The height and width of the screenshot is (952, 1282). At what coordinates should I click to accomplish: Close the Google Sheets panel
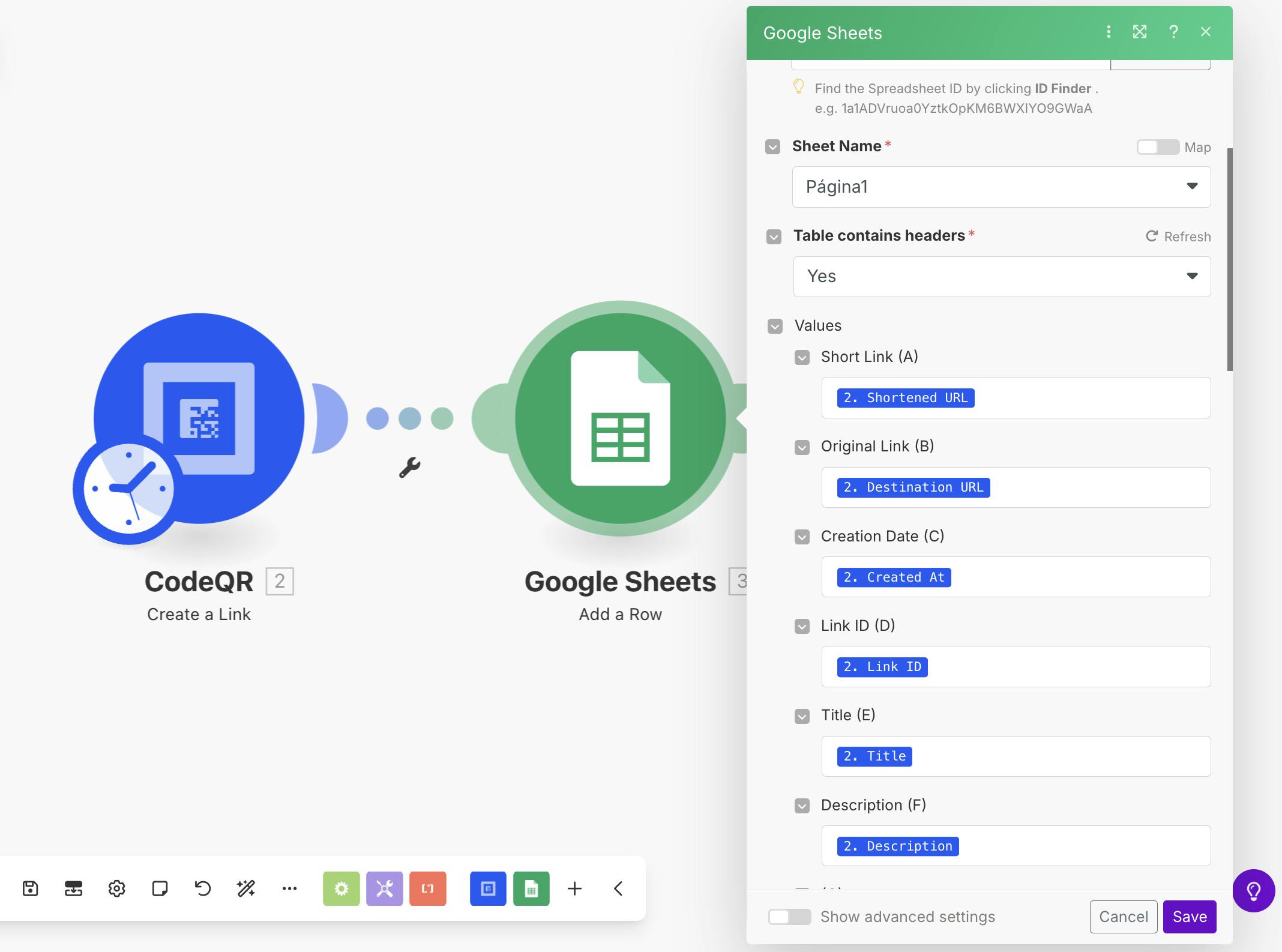[1206, 32]
